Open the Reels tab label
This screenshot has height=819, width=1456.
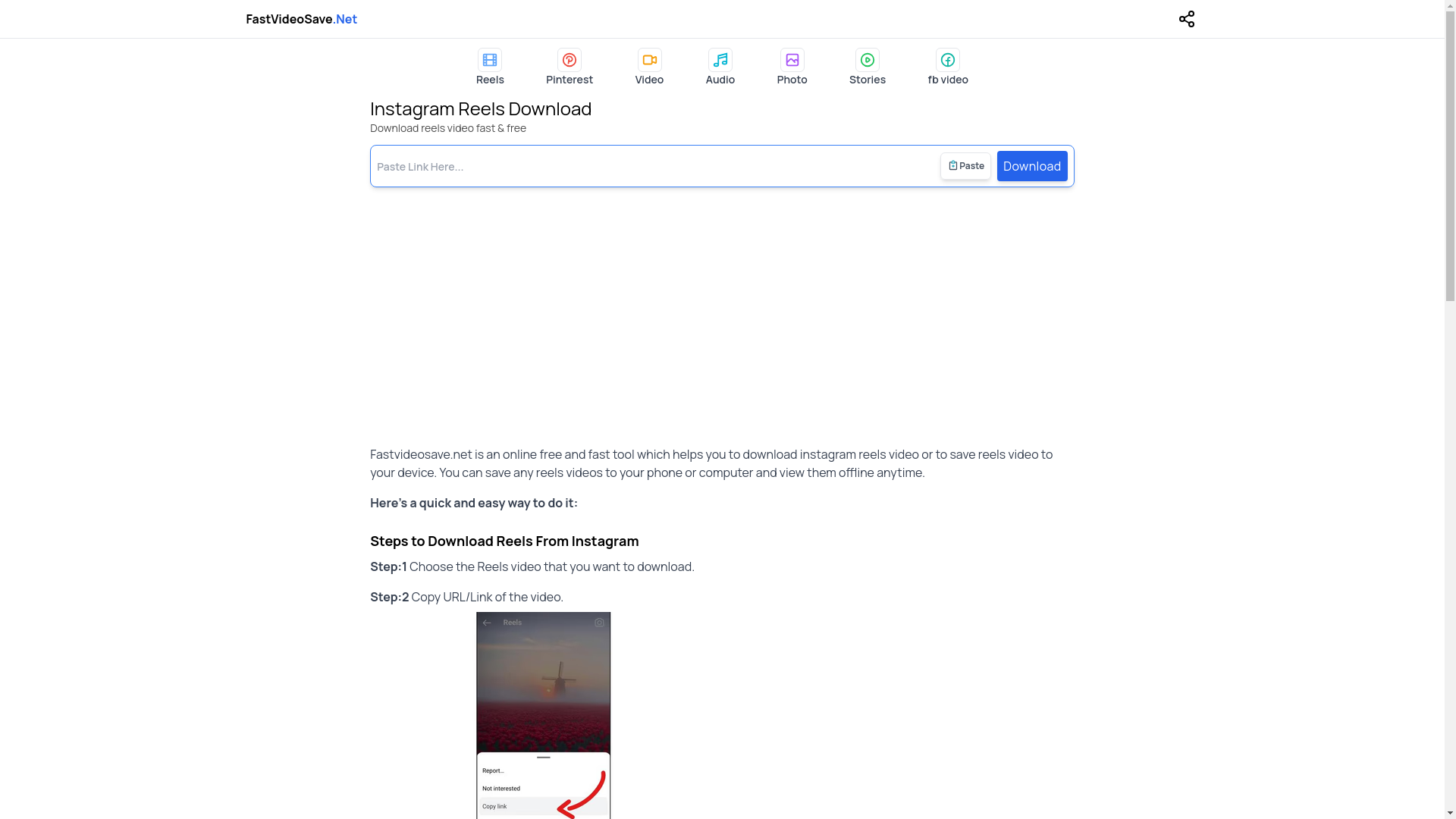pos(490,80)
